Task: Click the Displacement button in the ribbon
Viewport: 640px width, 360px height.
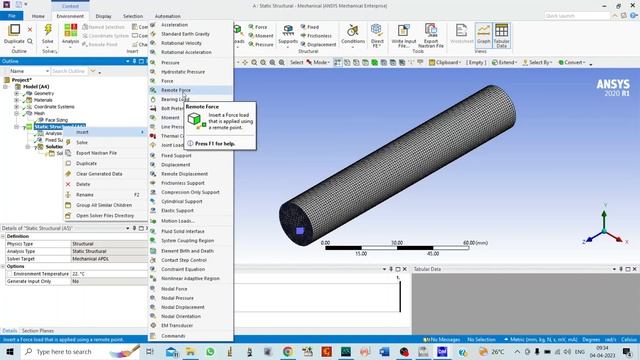Action: [x=318, y=44]
